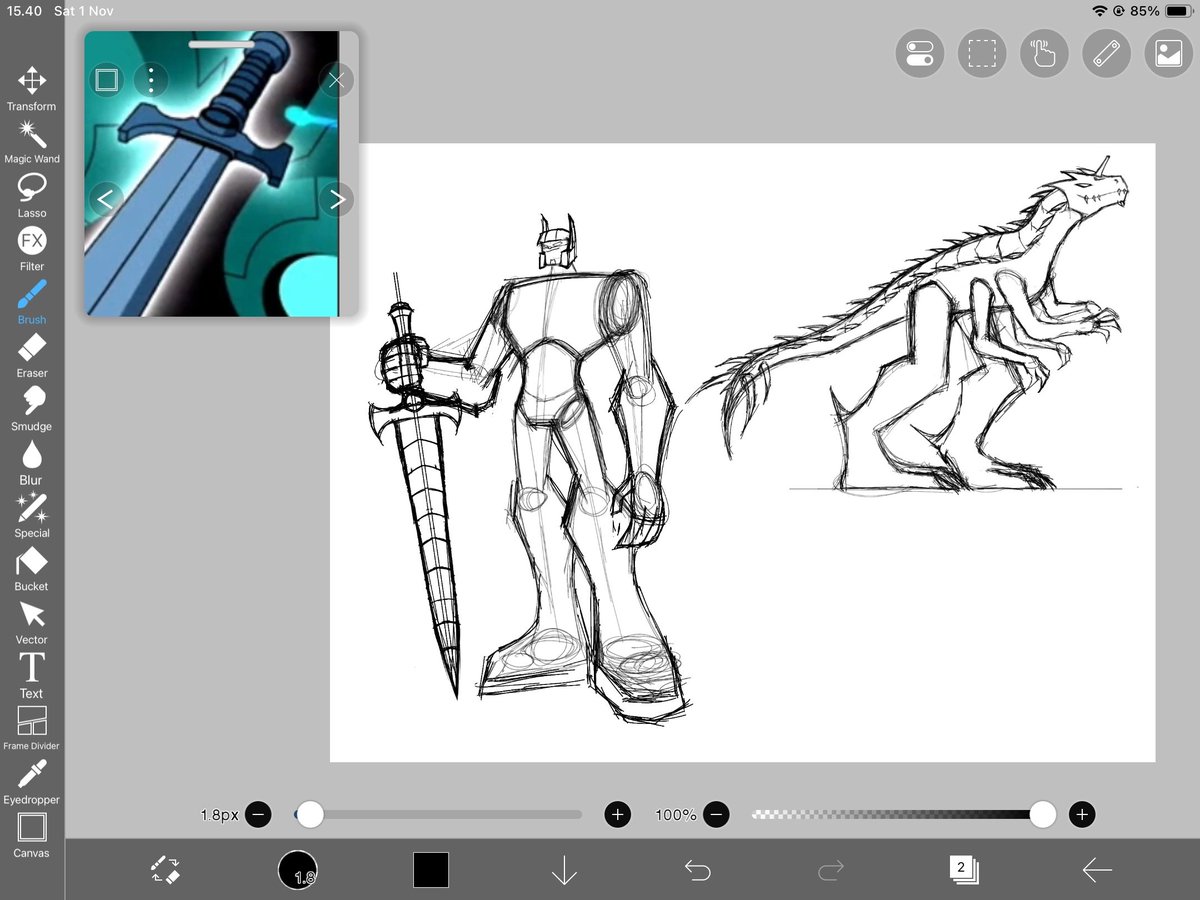Viewport: 1200px width, 900px height.
Task: Select the Smudge tool
Action: point(32,408)
